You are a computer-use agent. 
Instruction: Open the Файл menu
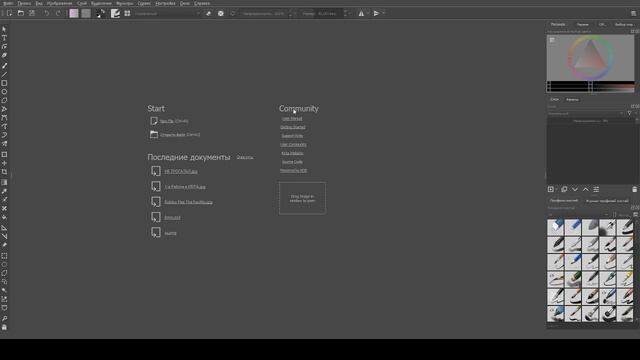(x=8, y=3)
